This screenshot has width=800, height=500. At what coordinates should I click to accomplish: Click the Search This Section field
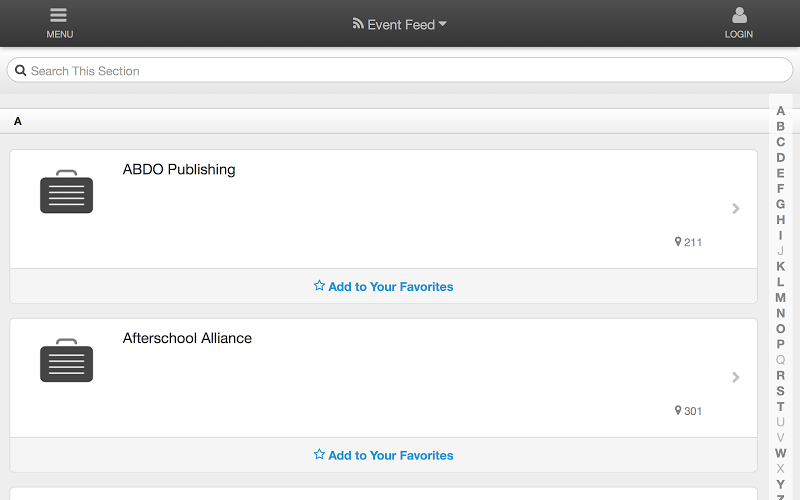click(400, 70)
